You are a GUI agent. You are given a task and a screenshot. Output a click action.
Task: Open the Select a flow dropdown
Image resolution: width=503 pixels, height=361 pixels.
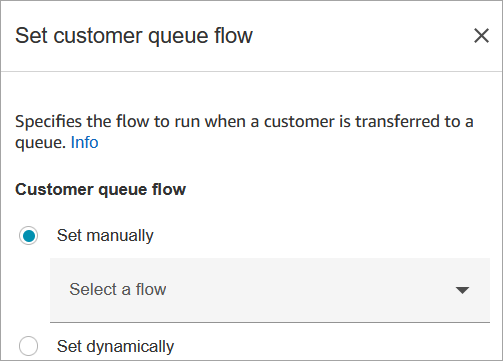click(270, 290)
